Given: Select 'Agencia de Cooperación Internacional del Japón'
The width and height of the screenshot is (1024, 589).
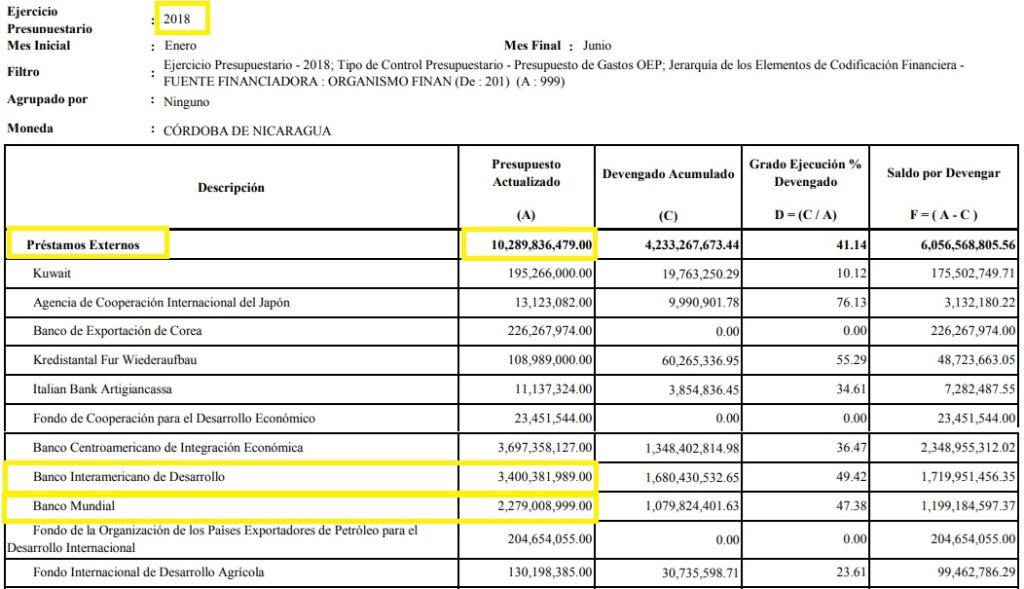Looking at the screenshot, I should (161, 302).
